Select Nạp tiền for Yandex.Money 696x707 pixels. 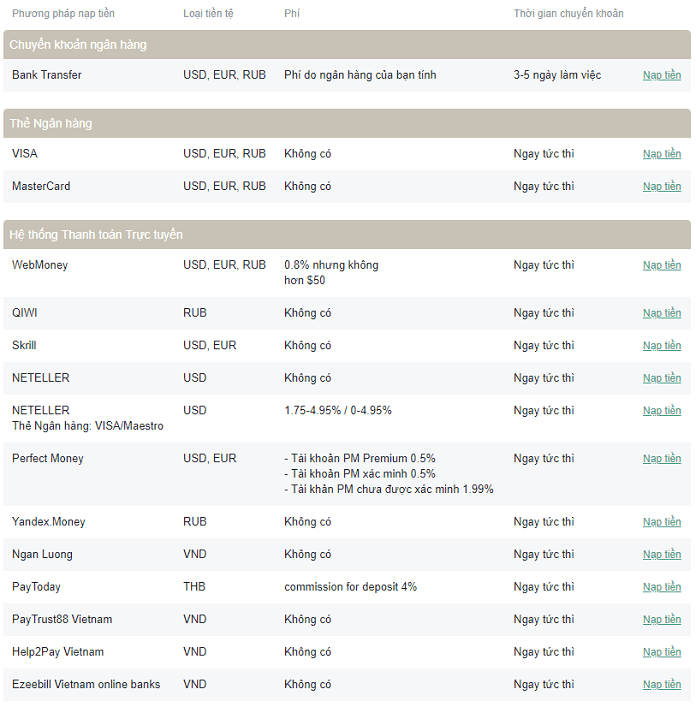click(661, 522)
